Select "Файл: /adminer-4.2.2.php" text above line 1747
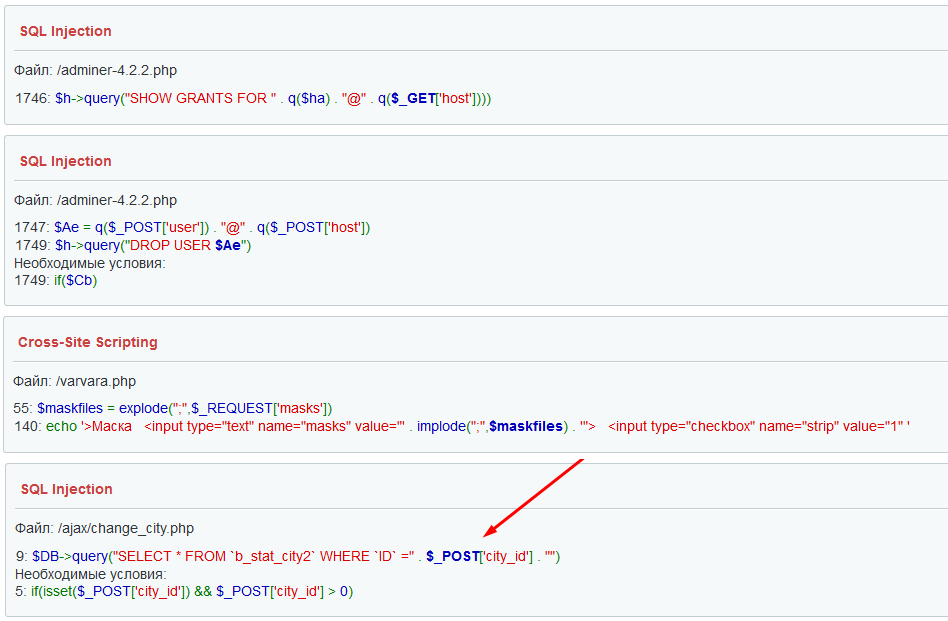948x621 pixels. [x=96, y=200]
